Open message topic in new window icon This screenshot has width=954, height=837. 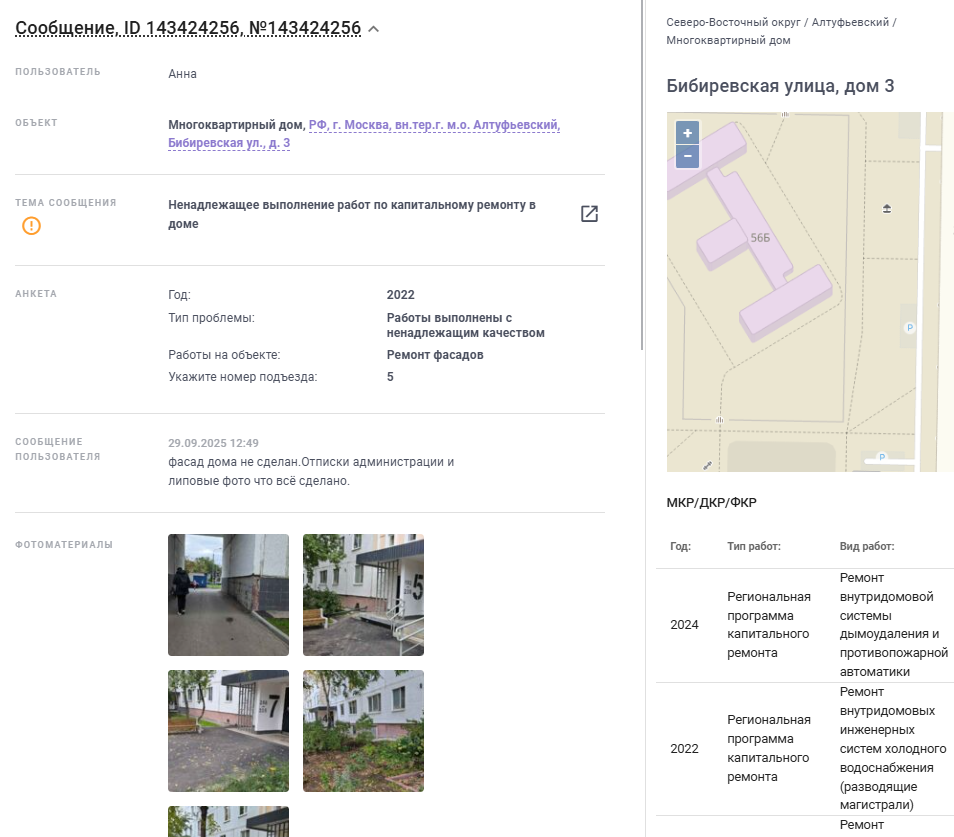pos(589,214)
